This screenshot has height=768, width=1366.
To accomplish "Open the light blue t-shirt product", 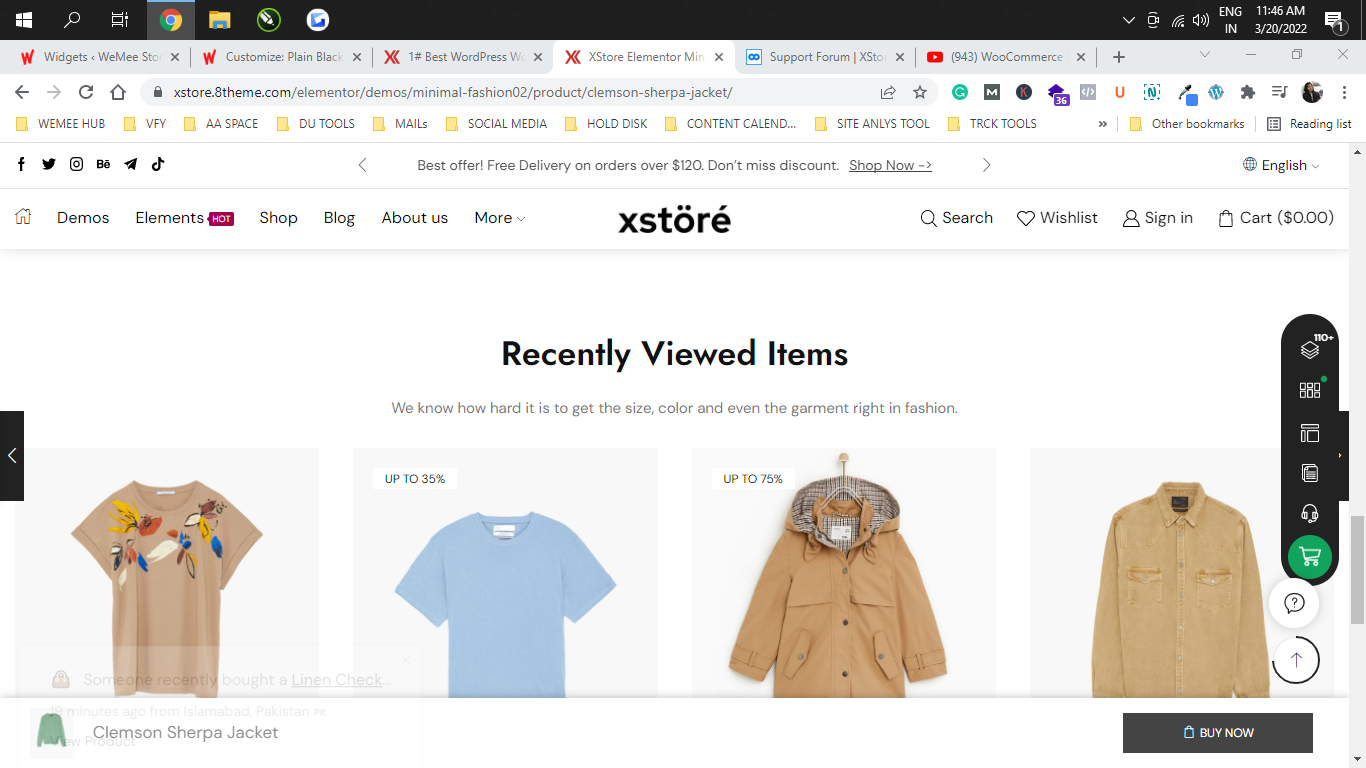I will point(505,573).
